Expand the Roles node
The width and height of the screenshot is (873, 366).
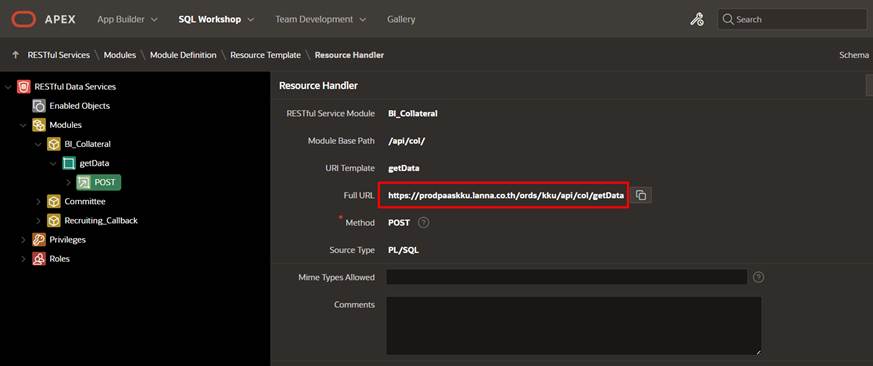(23, 259)
